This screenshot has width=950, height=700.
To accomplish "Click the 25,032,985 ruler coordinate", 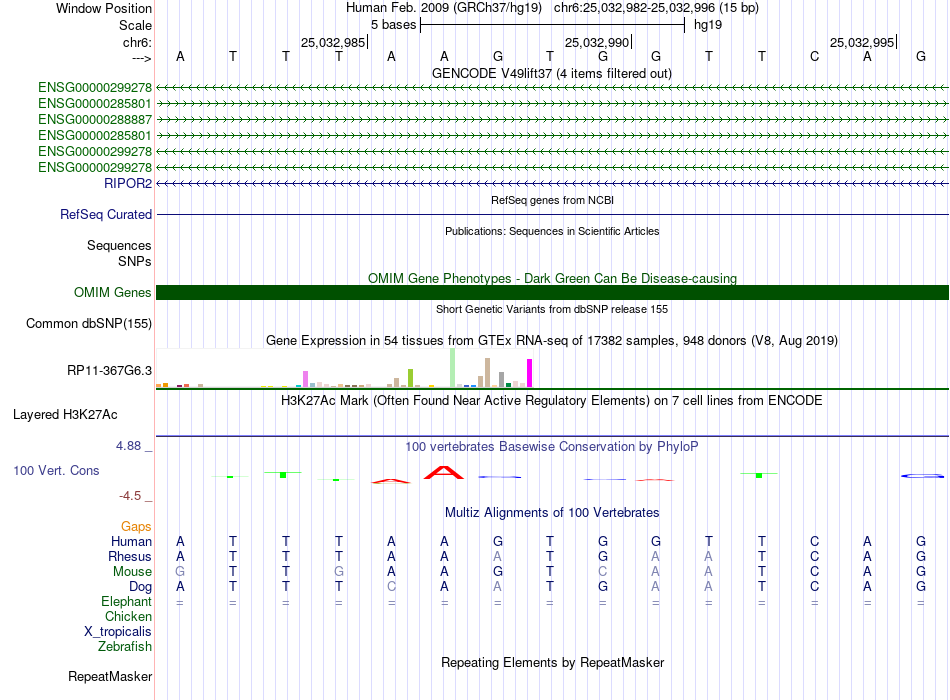I will [x=333, y=42].
